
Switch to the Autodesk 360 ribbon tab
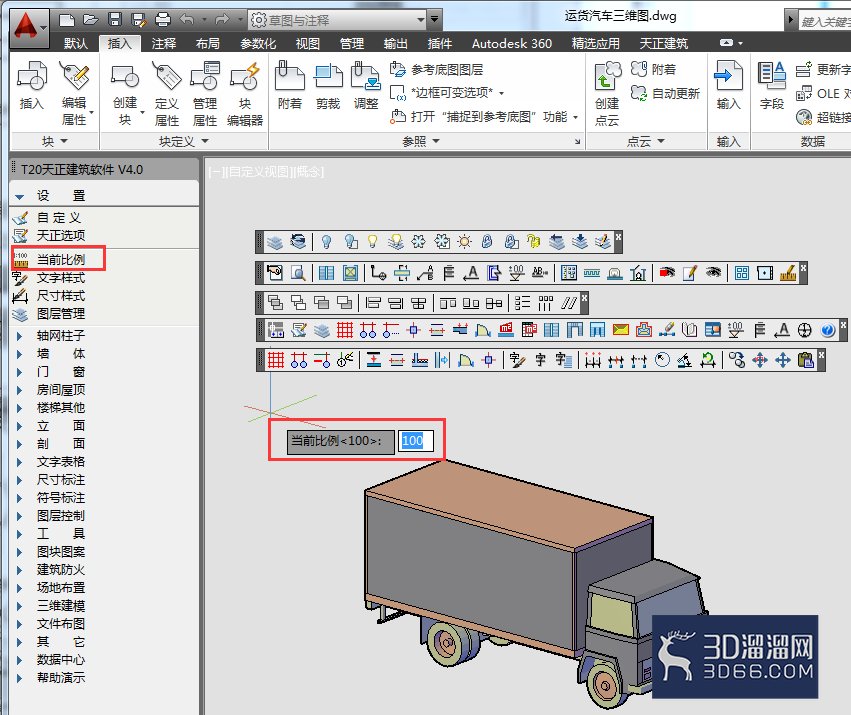point(512,43)
